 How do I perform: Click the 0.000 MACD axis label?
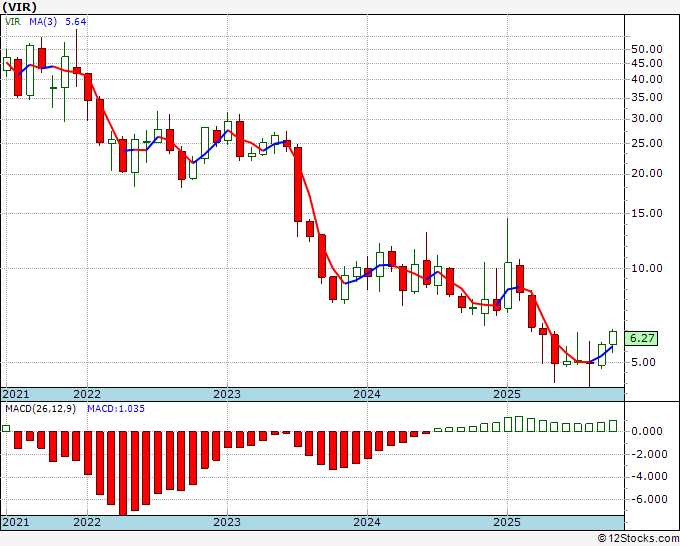[x=649, y=432]
